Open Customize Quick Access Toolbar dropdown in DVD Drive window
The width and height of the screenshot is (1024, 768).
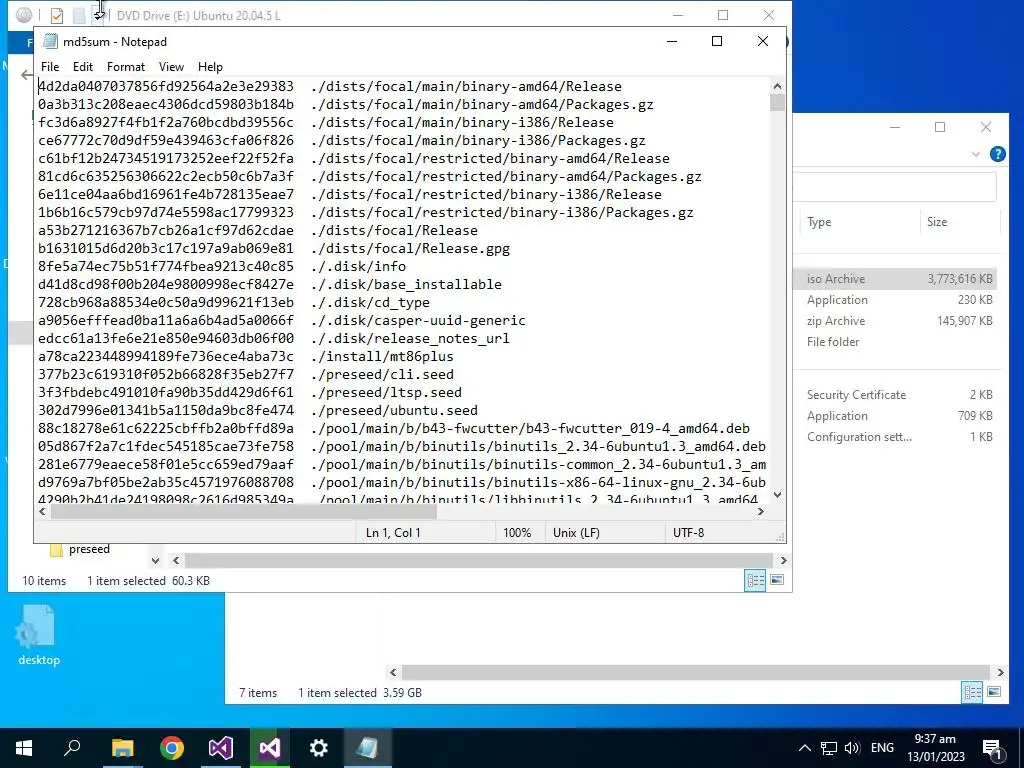coord(99,15)
